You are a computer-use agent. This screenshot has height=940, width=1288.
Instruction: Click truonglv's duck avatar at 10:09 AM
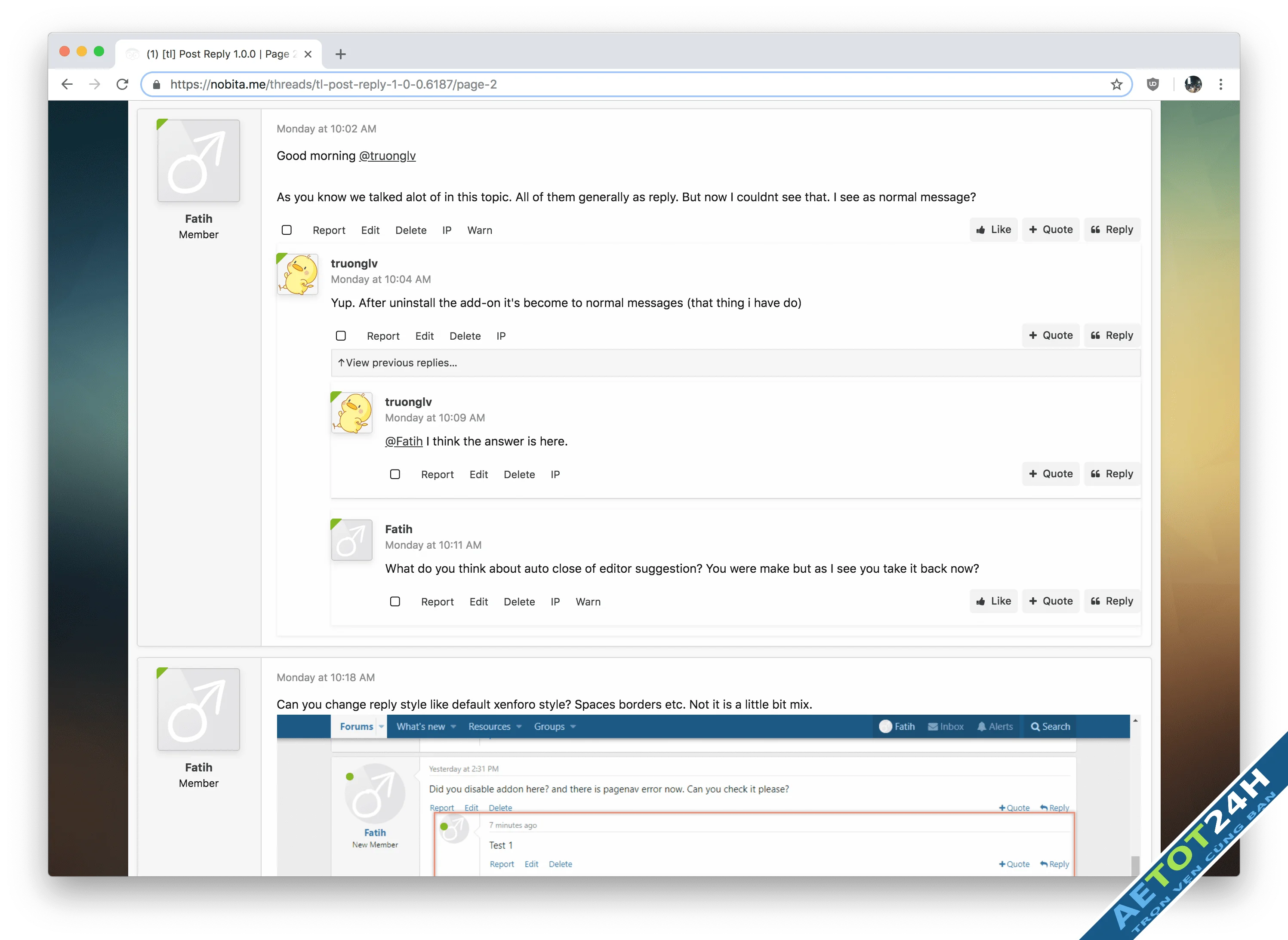point(352,412)
